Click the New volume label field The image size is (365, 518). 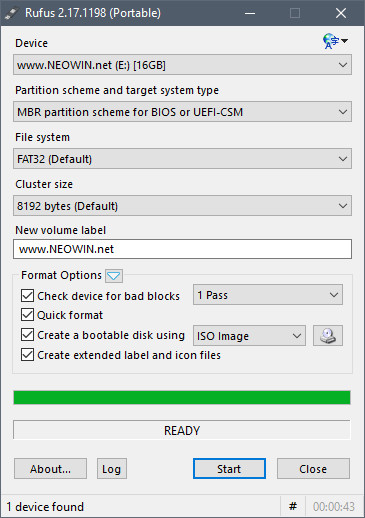pos(182,249)
